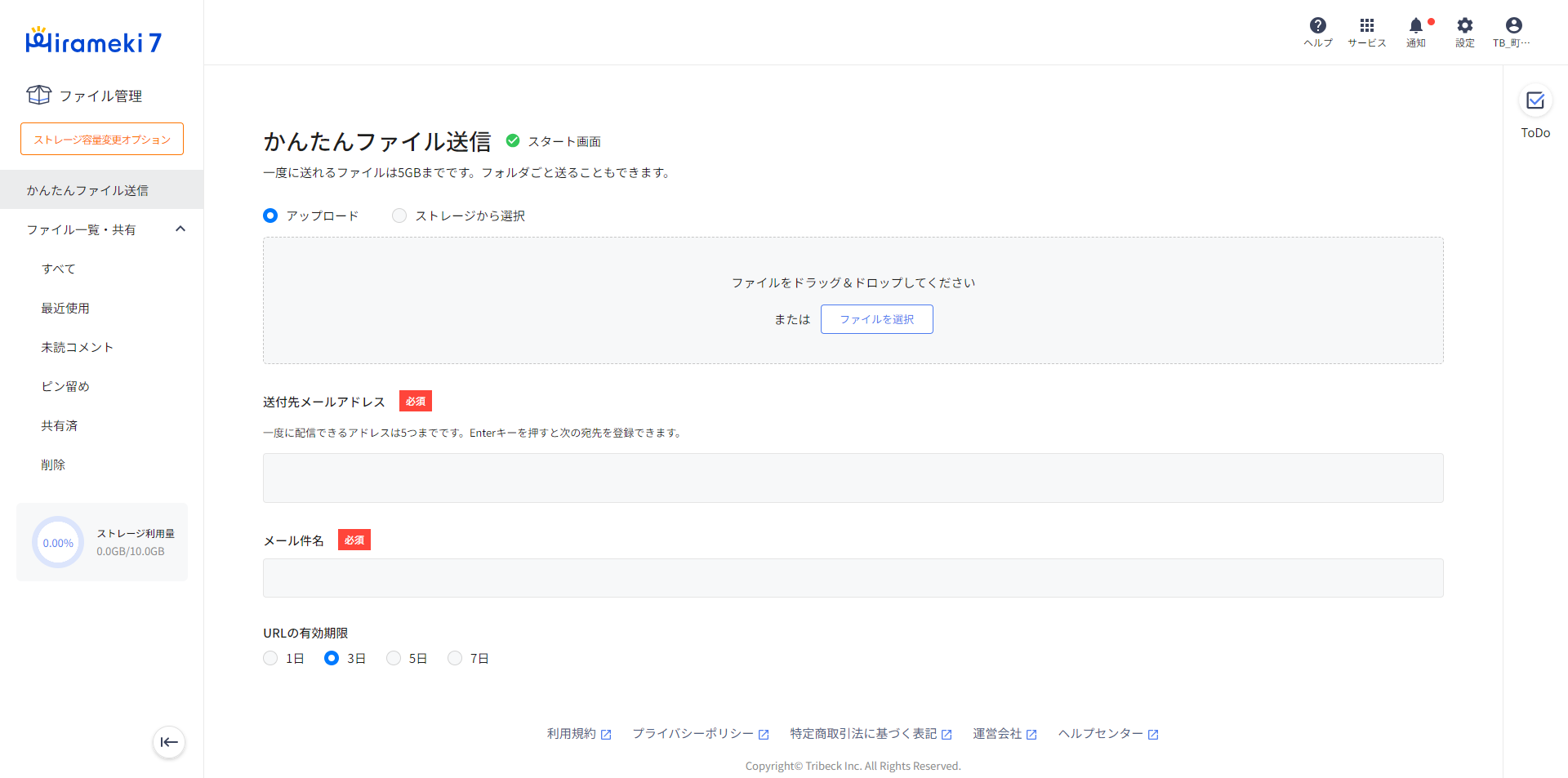1568x778 pixels.
Task: Go to 最近使用 file list
Action: (65, 308)
